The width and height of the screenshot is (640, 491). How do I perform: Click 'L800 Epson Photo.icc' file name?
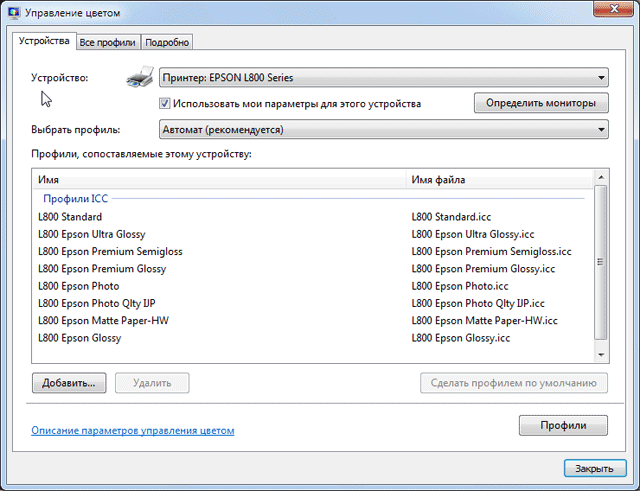coord(460,286)
